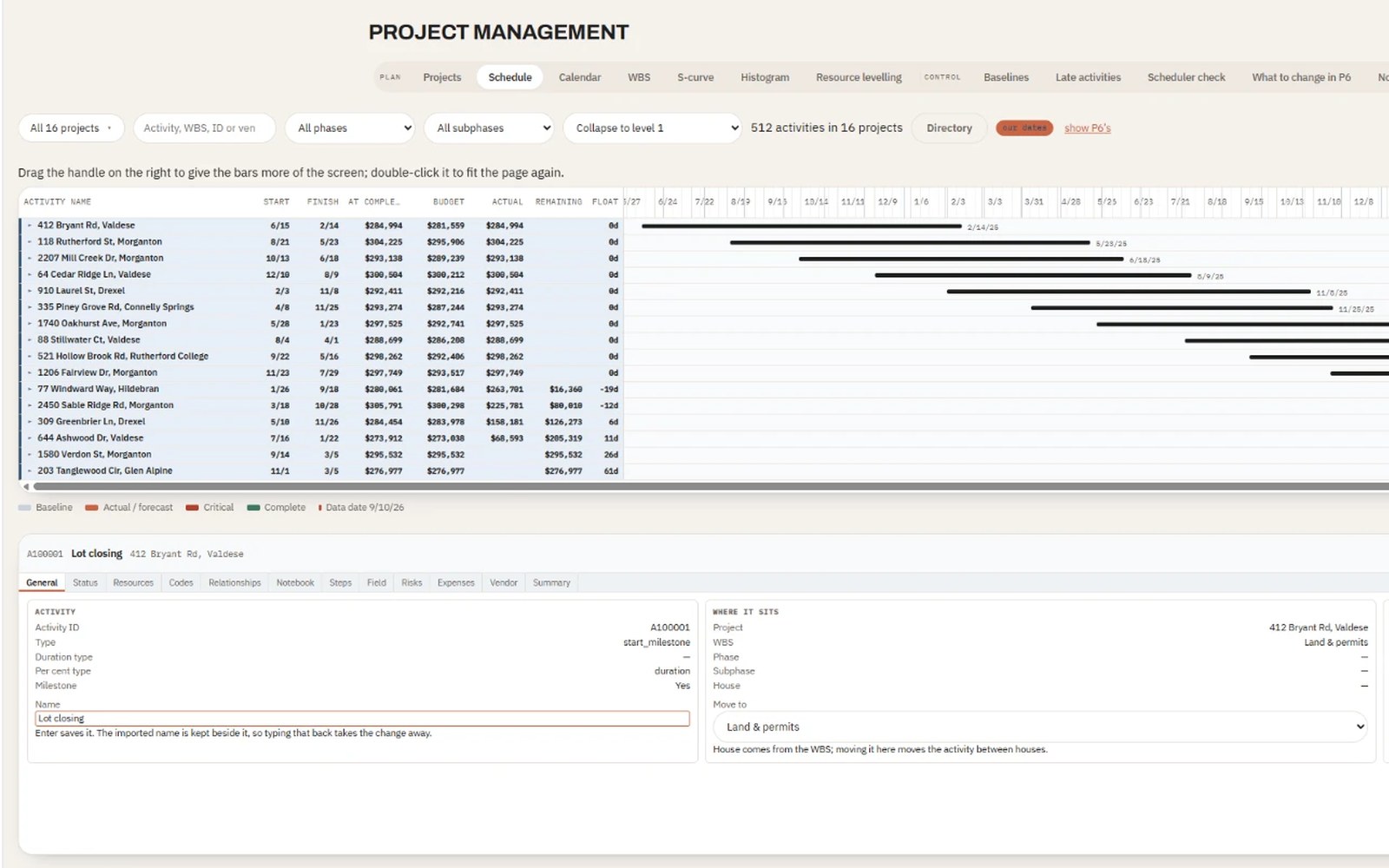Image resolution: width=1389 pixels, height=868 pixels.
Task: Expand the 118 Rutherford St, Morganton row
Action: (30, 242)
